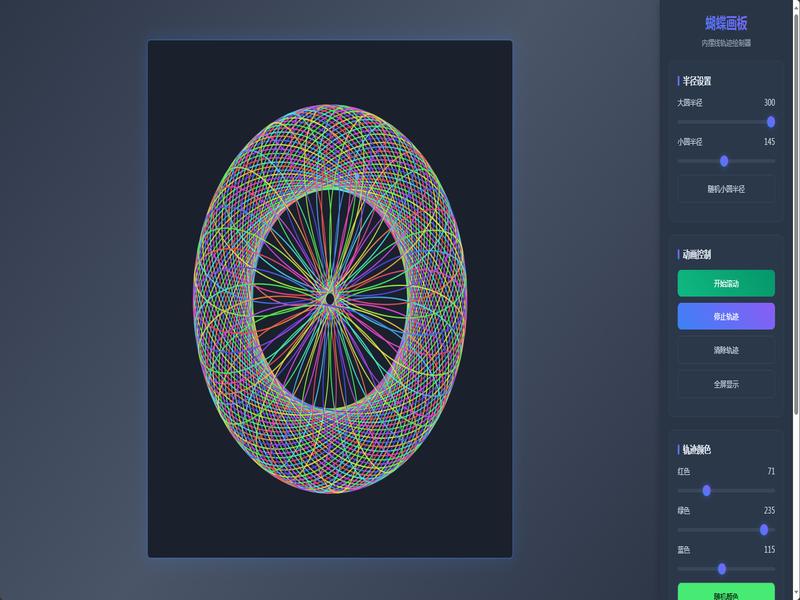Click the scrollbar down arrow
Image resolution: width=800 pixels, height=600 pixels.
pyautogui.click(x=796, y=596)
